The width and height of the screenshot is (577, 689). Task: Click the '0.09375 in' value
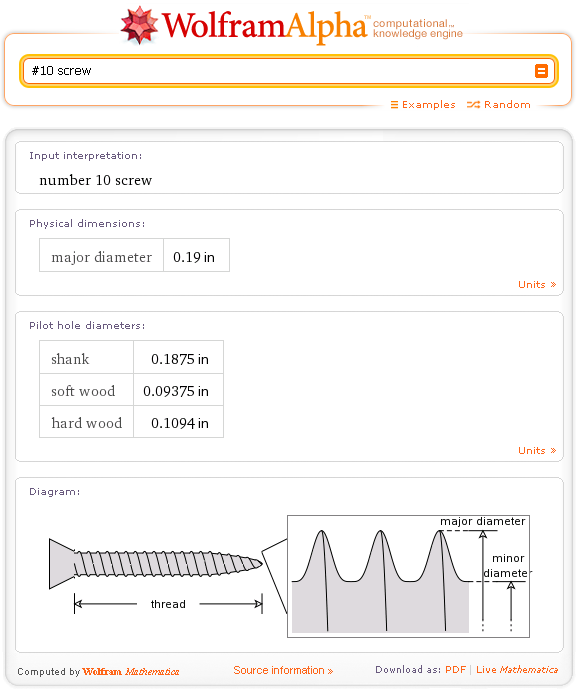(178, 390)
